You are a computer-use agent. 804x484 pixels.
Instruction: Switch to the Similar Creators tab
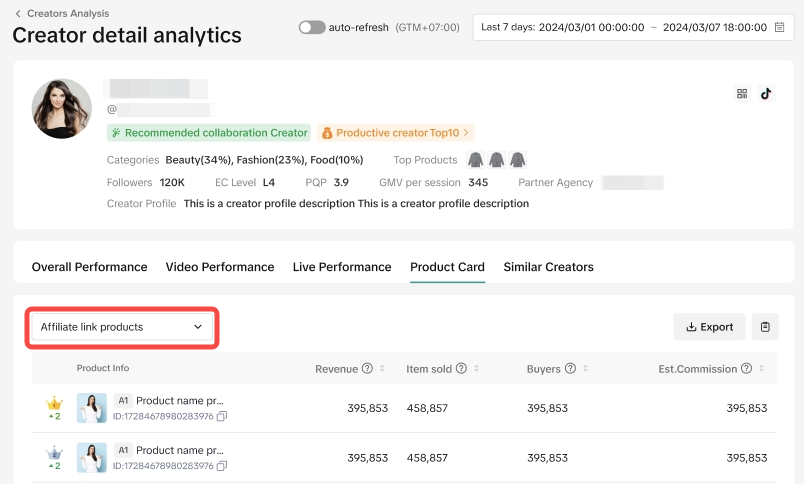coord(548,267)
